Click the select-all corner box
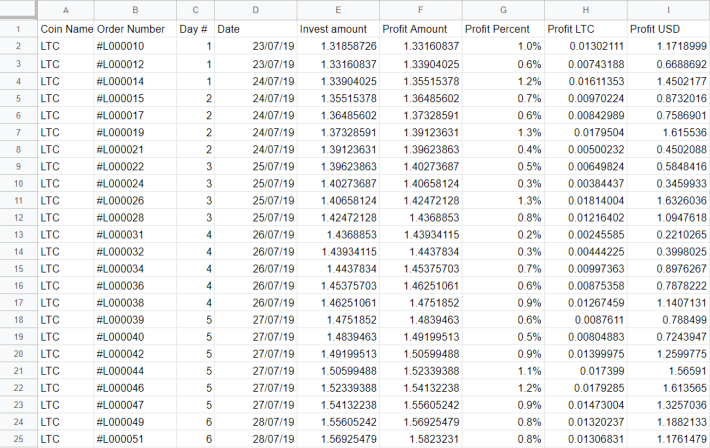 click(18, 10)
